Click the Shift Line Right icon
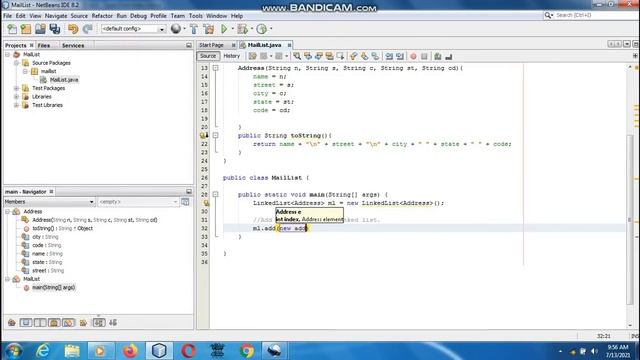 (x=400, y=56)
